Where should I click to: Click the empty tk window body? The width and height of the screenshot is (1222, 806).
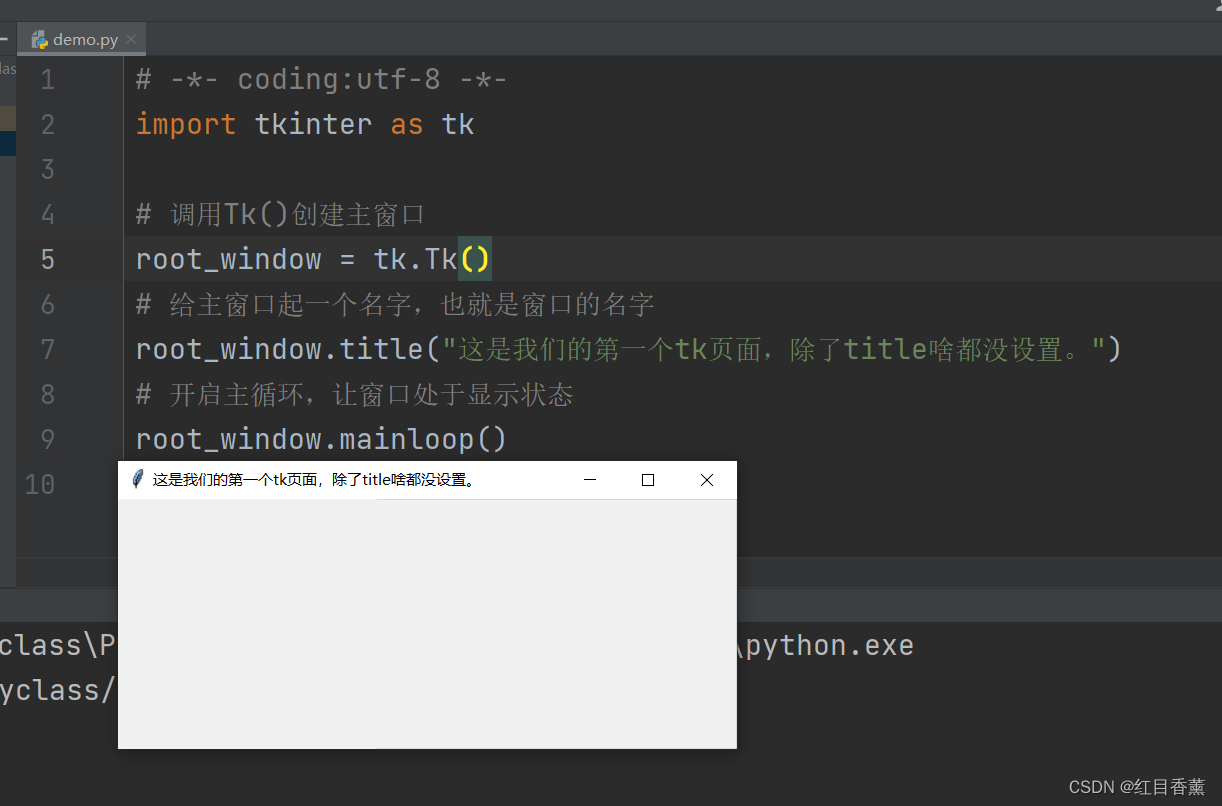427,623
